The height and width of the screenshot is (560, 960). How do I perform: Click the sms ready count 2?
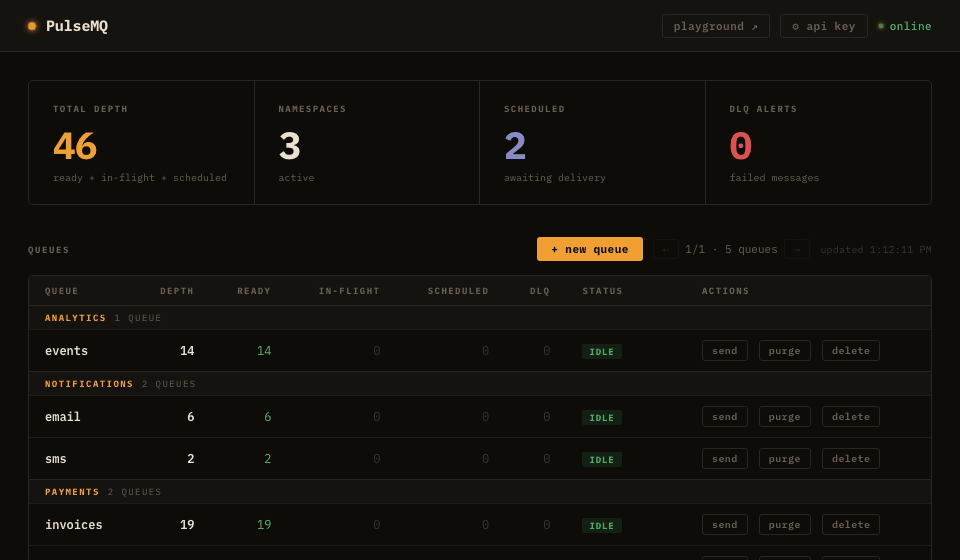268,459
